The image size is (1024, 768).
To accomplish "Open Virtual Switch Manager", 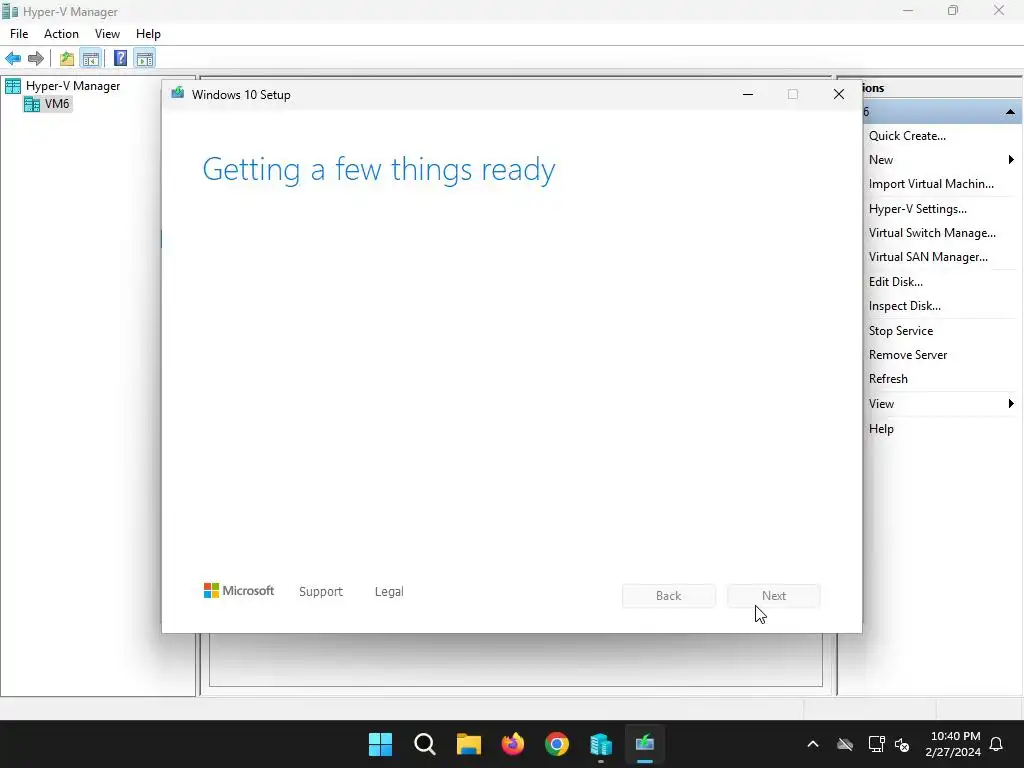I will tap(932, 233).
